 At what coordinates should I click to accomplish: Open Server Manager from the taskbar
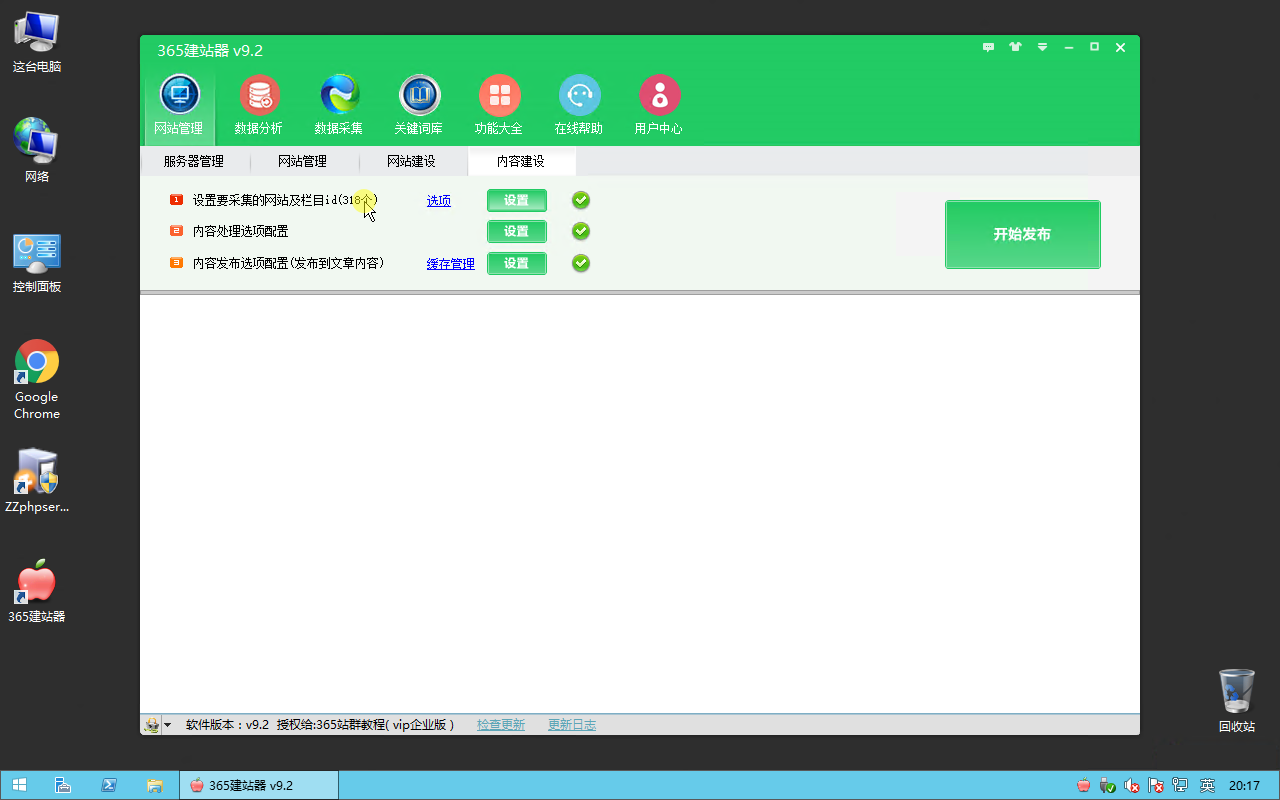tap(62, 785)
